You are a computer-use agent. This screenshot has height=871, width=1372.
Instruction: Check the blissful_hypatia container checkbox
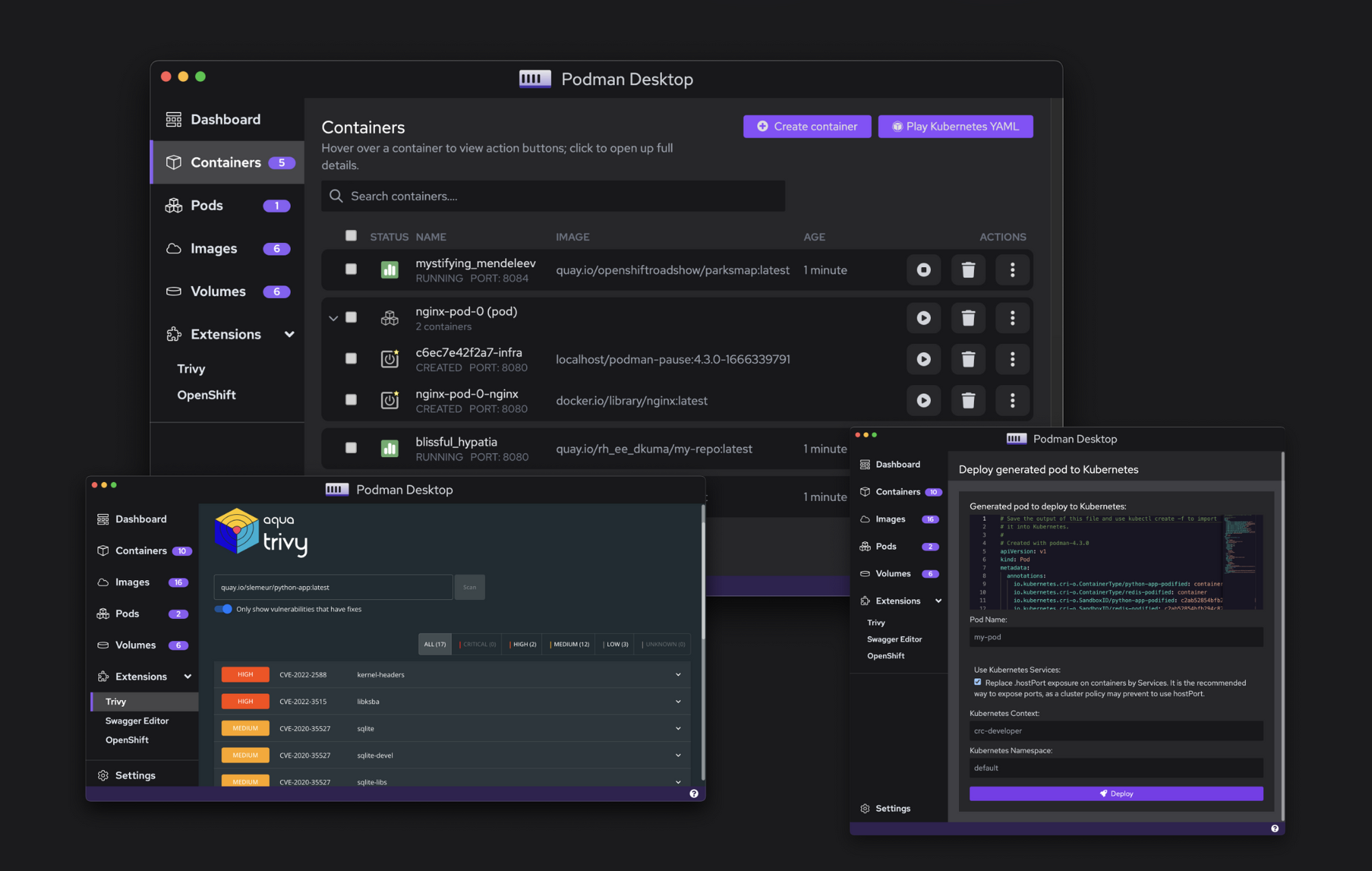click(x=351, y=448)
